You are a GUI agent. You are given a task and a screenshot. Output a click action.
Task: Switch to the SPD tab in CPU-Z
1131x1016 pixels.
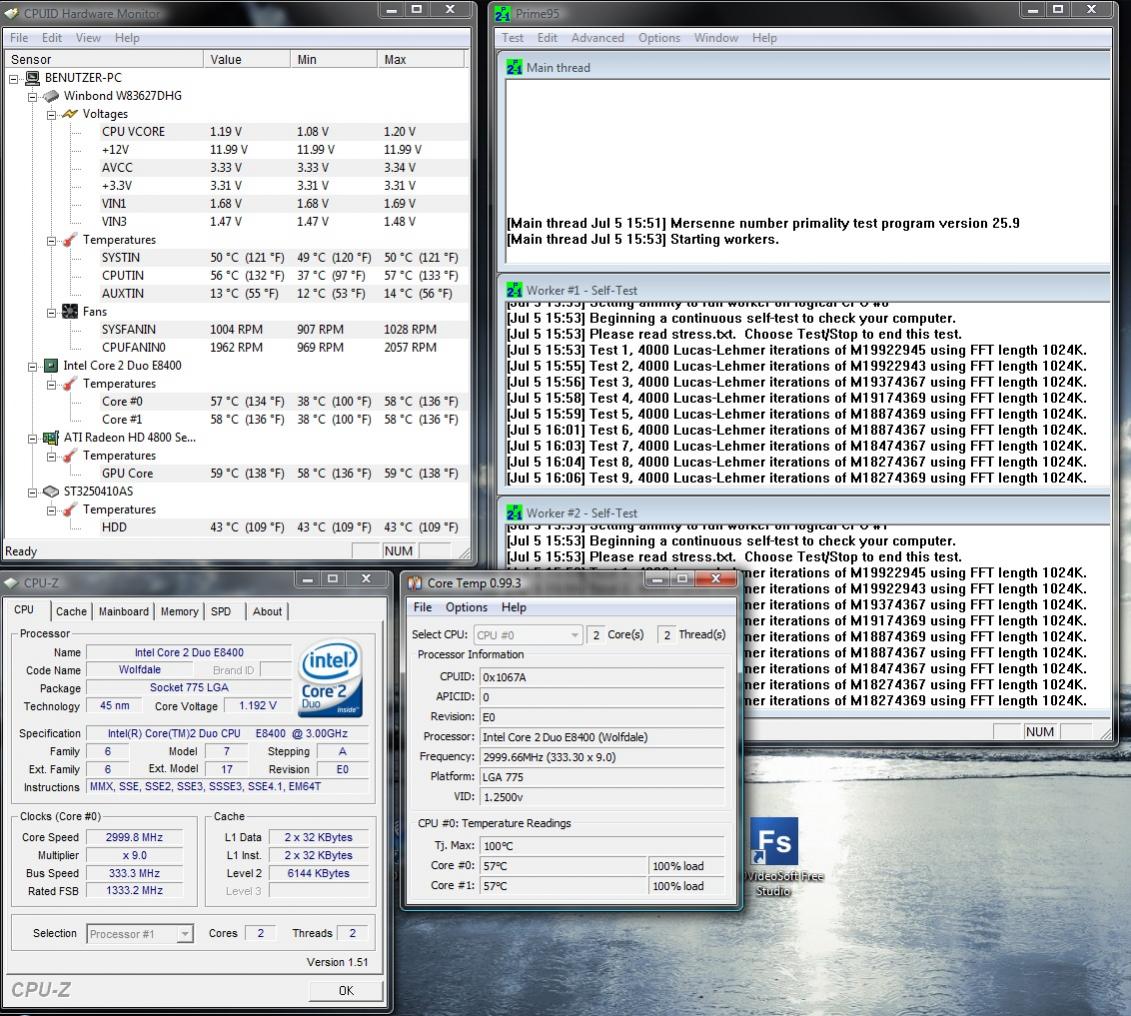pos(221,611)
